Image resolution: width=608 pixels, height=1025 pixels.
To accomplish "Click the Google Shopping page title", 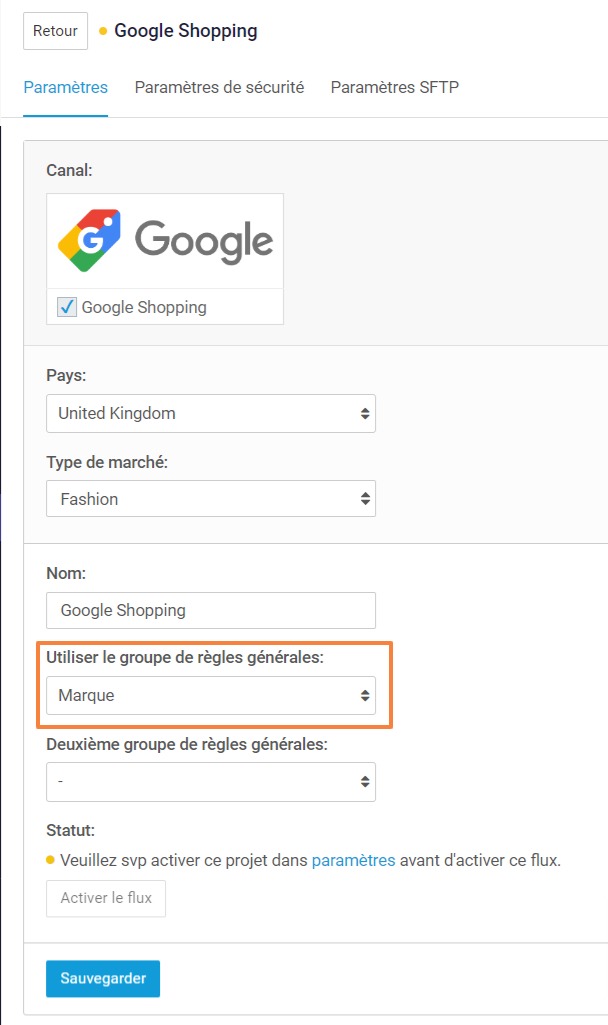I will pos(185,31).
